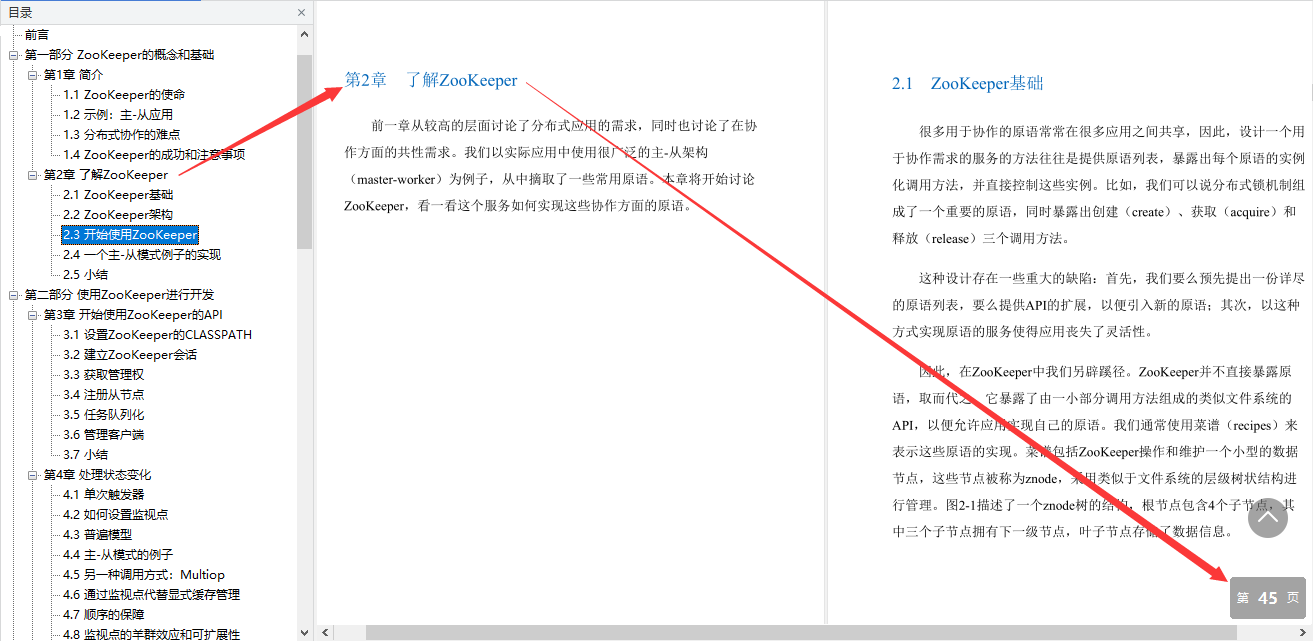
Task: Open the 前言 entry in the outline
Action: [x=37, y=35]
